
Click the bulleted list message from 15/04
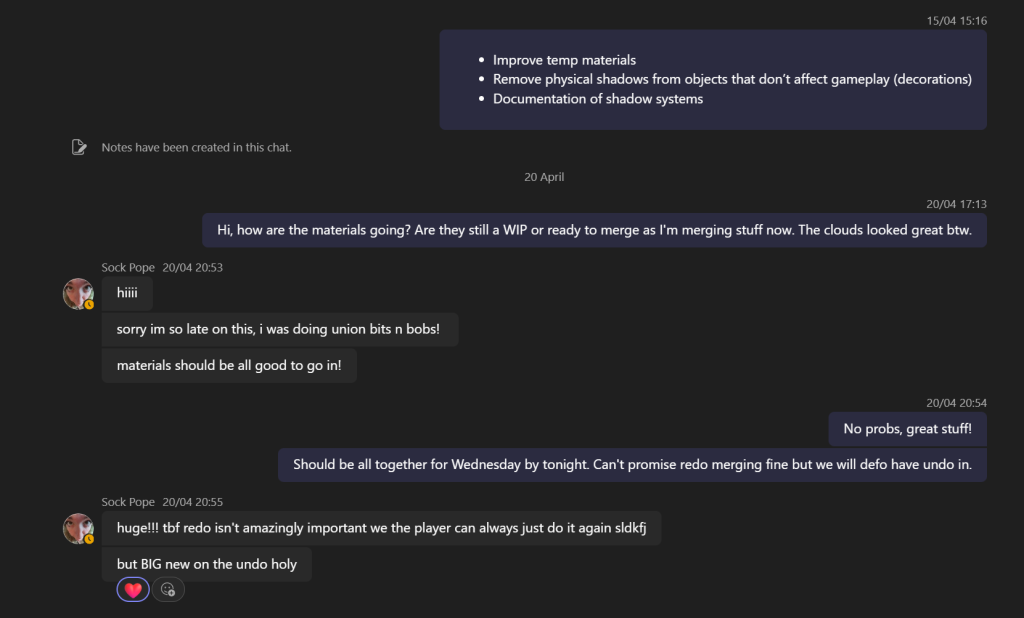(713, 79)
